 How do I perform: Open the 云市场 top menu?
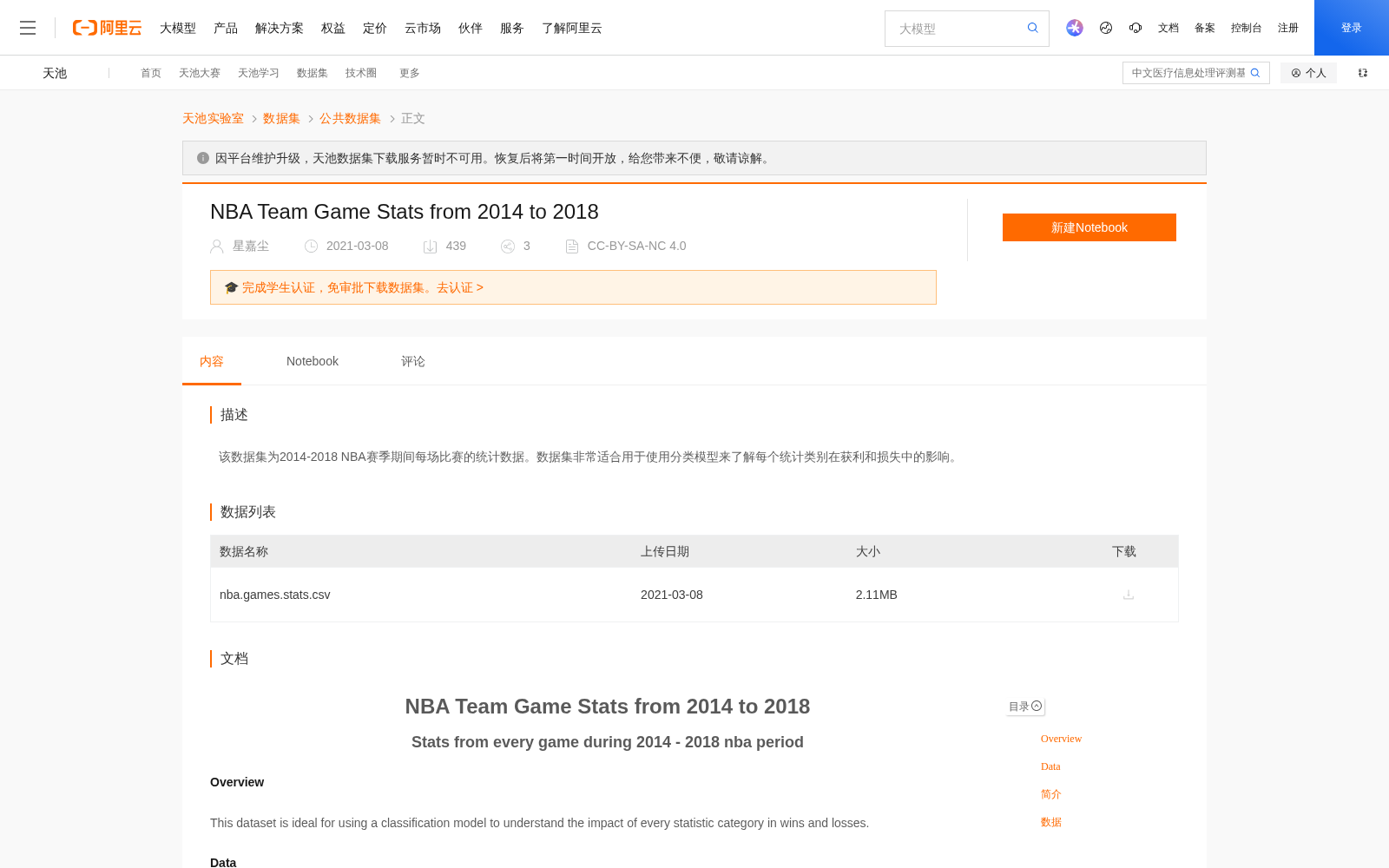coord(423,28)
